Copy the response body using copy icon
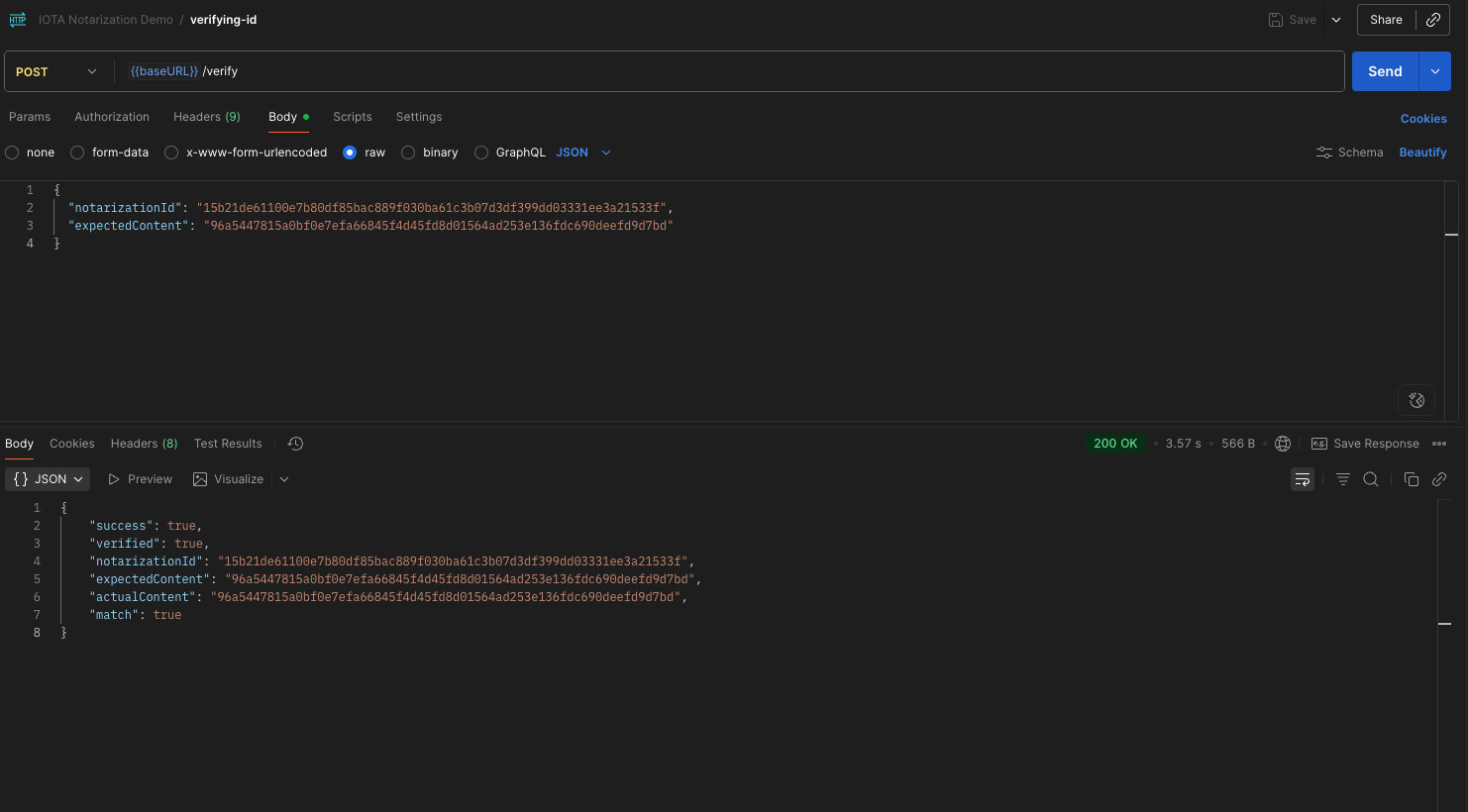The height and width of the screenshot is (812, 1468). [1412, 478]
